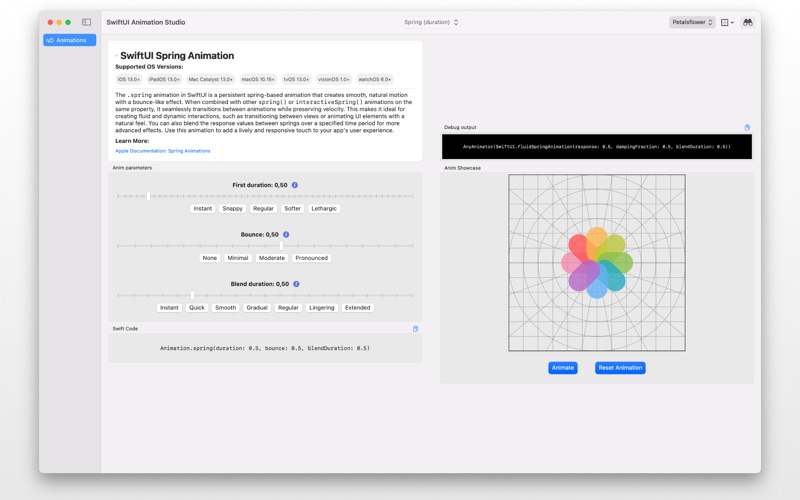Set bounce preset to None
Screen dimensions: 800x500
(x=210, y=258)
